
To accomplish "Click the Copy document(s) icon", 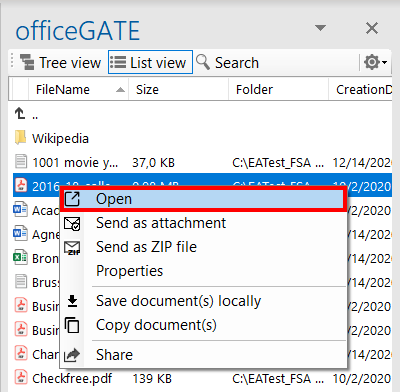I will (x=72, y=325).
